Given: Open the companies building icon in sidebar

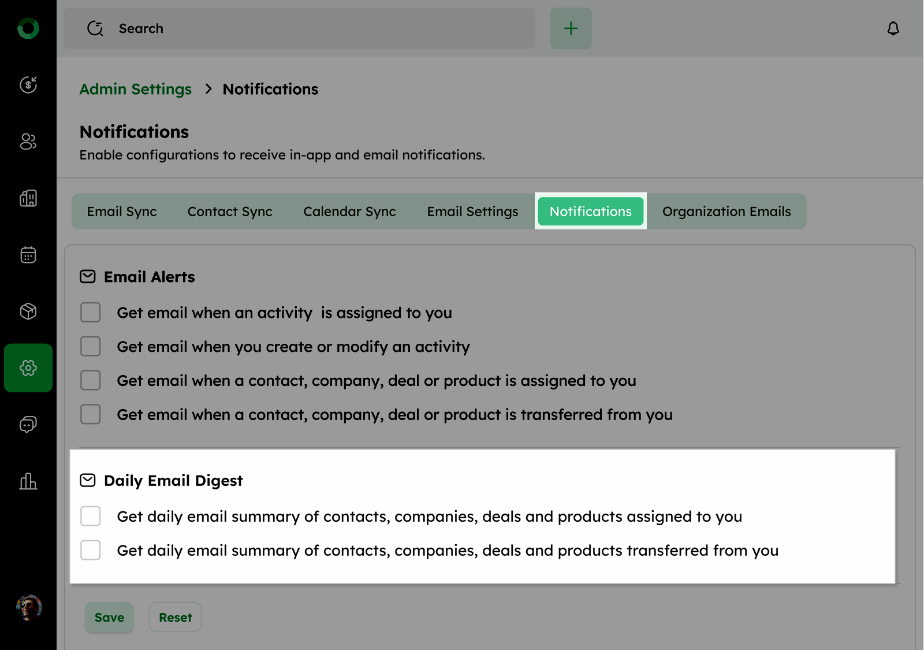Looking at the screenshot, I should [28, 198].
